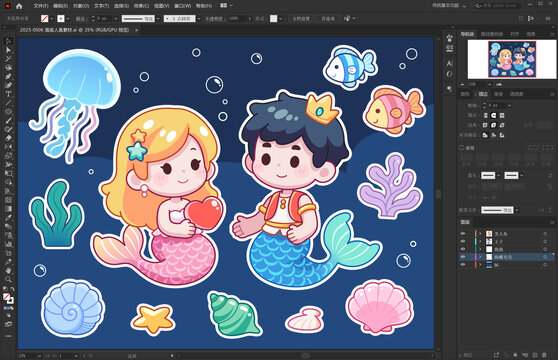Open the stroke color dropdown in control bar
This screenshot has width=558, height=360.
pos(68,18)
